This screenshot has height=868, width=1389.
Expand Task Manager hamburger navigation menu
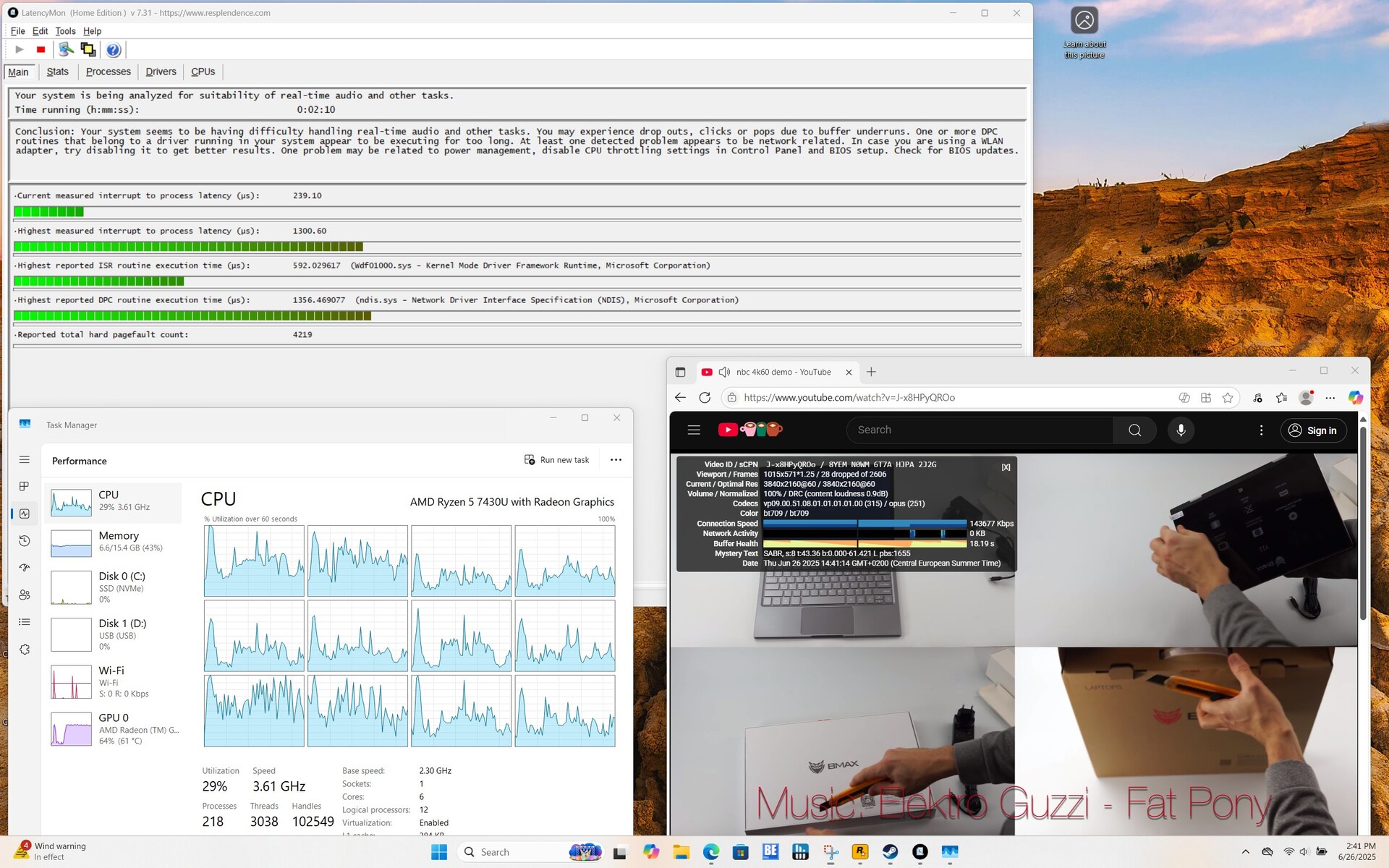tap(25, 459)
